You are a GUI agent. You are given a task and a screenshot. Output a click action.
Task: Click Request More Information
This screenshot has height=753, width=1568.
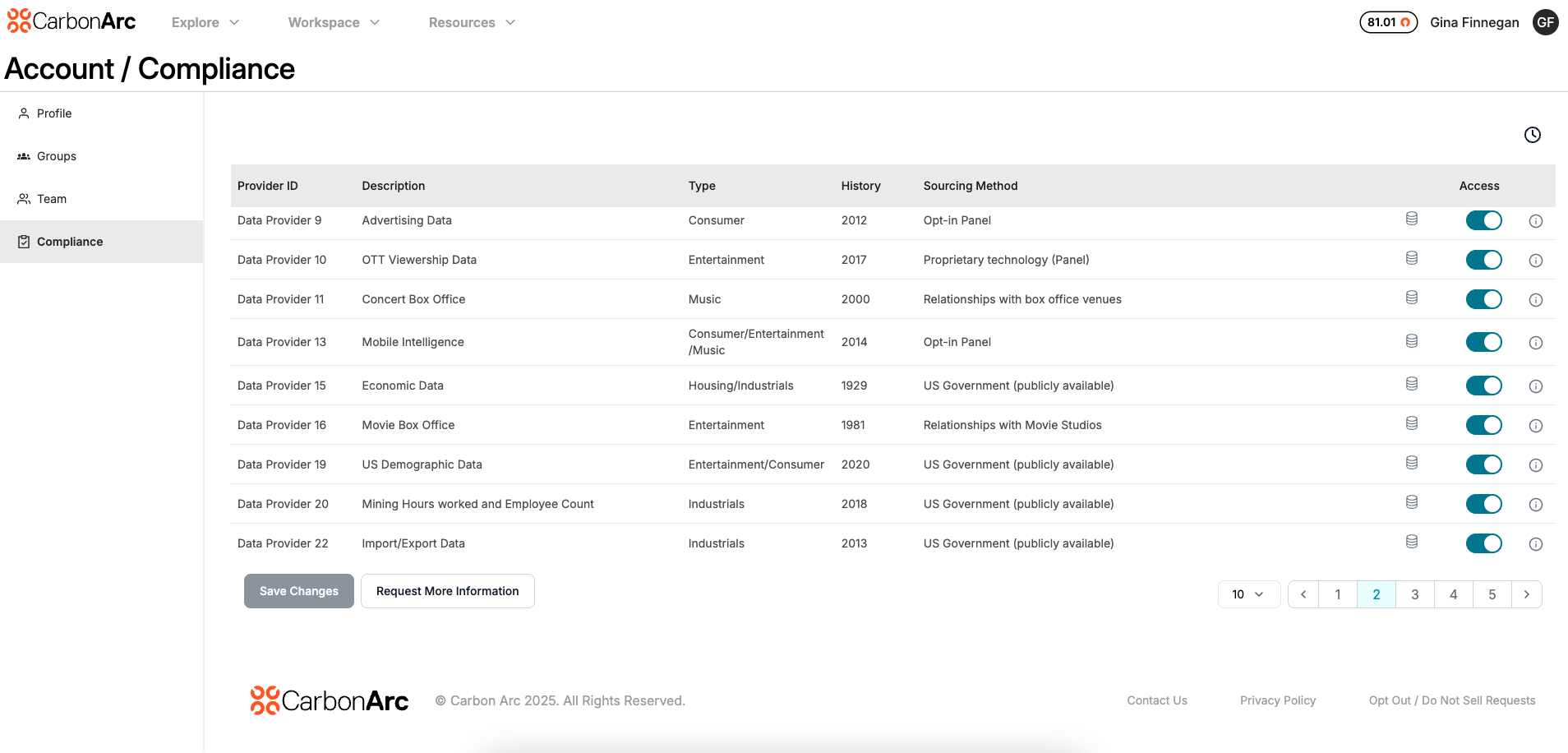point(447,591)
